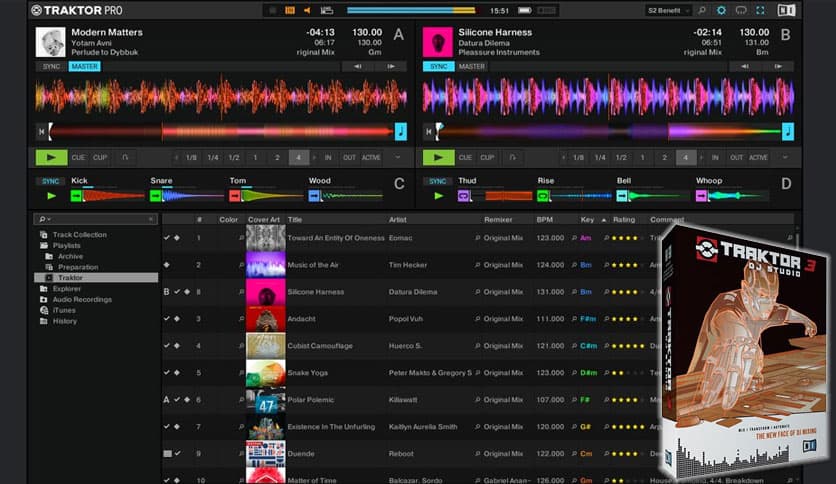Open the S2 Benefit layout dropdown
Image resolution: width=836 pixels, height=484 pixels.
(x=669, y=10)
